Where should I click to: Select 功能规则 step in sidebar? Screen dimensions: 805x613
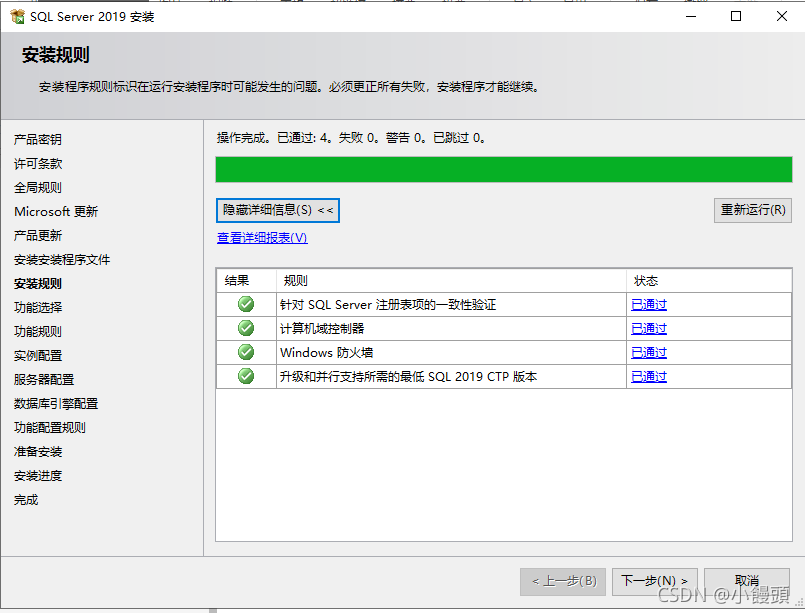point(38,332)
